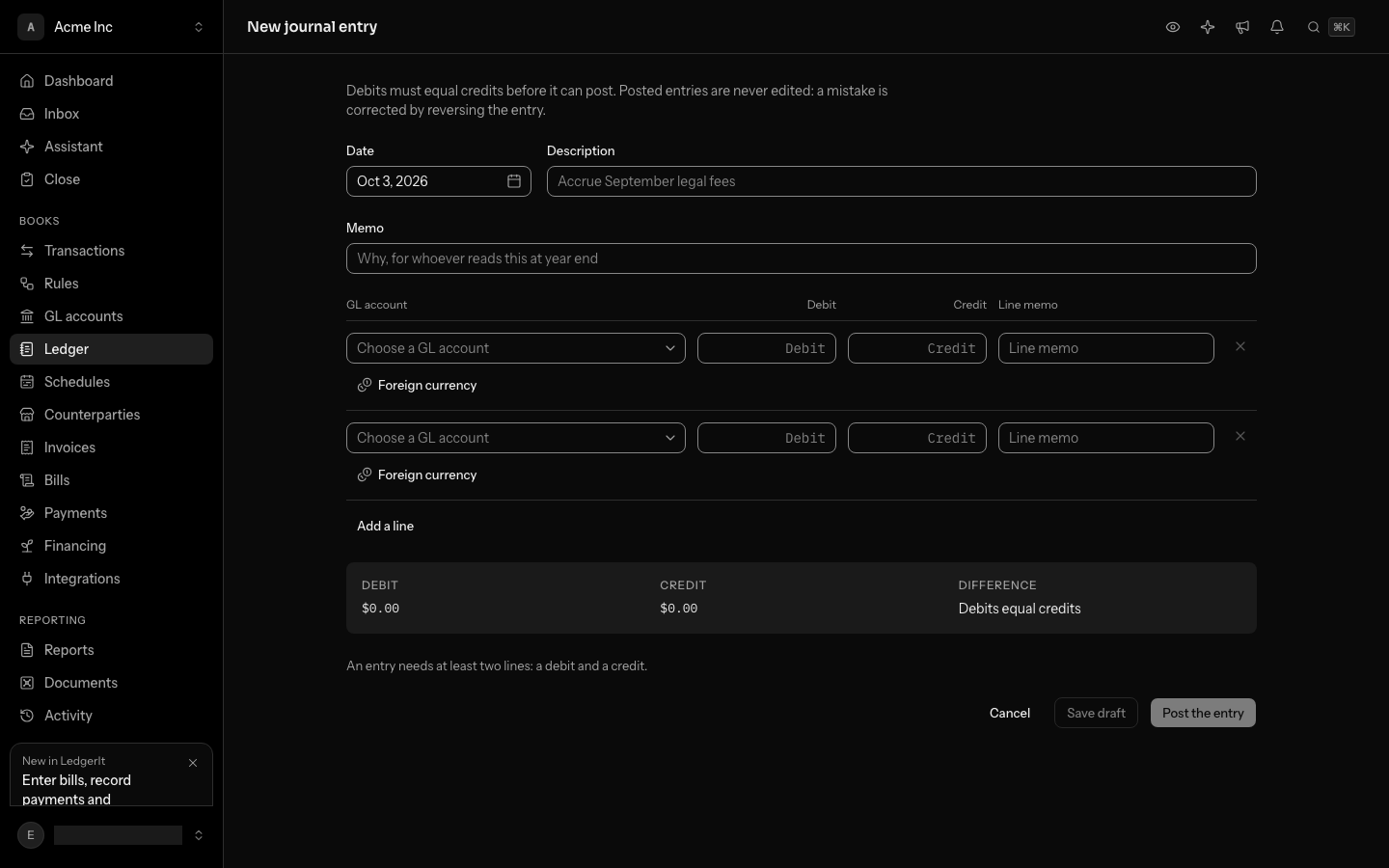This screenshot has height=868, width=1389.
Task: Focus the Description input field
Action: 902,181
